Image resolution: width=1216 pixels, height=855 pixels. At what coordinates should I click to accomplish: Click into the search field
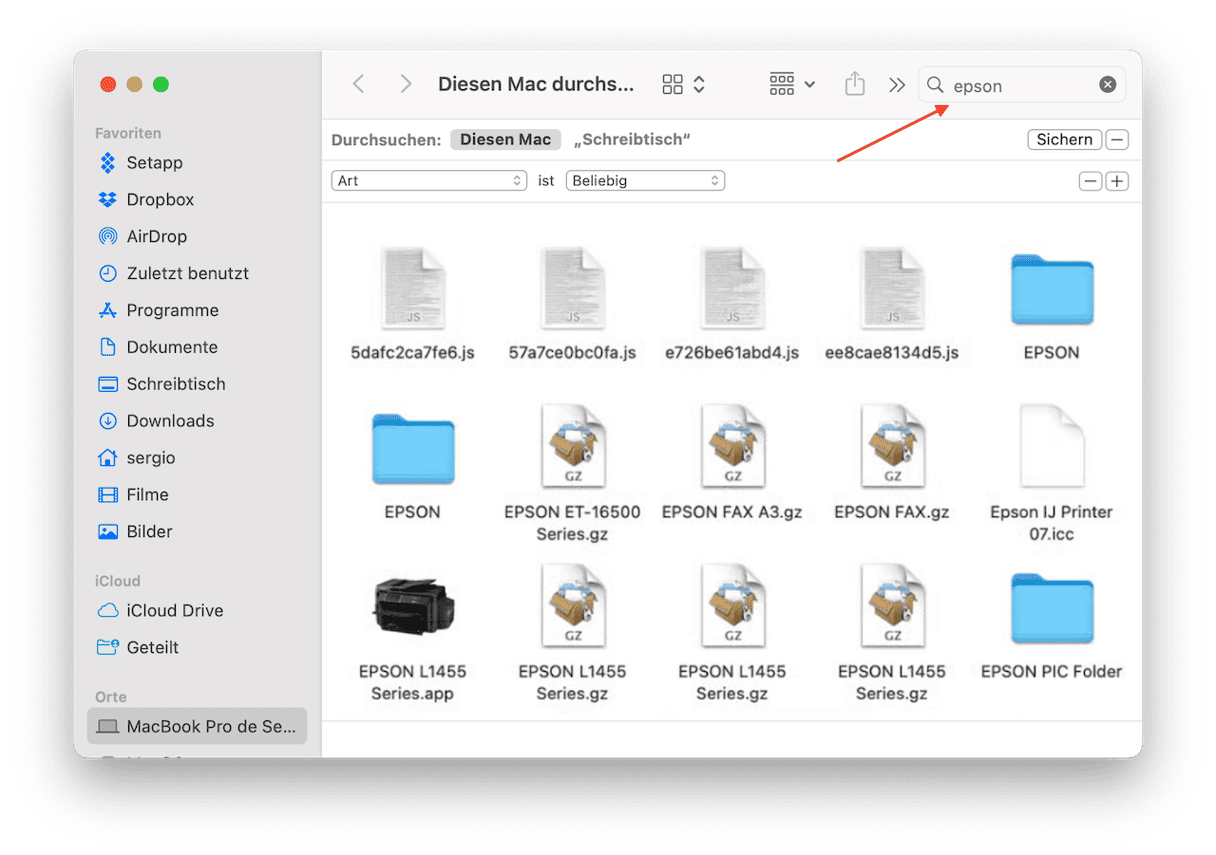pyautogui.click(x=1020, y=85)
